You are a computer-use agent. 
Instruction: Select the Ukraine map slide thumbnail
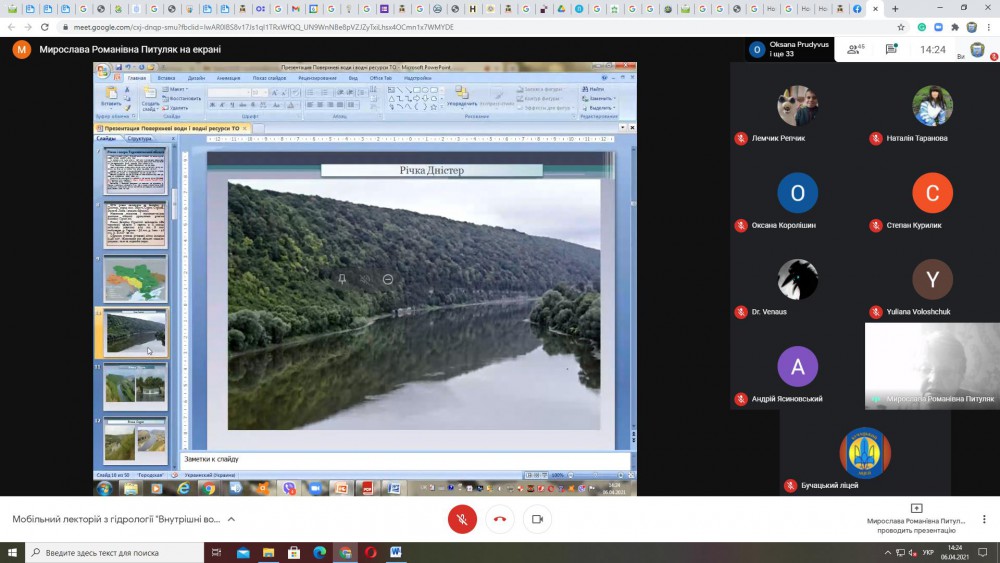pyautogui.click(x=136, y=279)
